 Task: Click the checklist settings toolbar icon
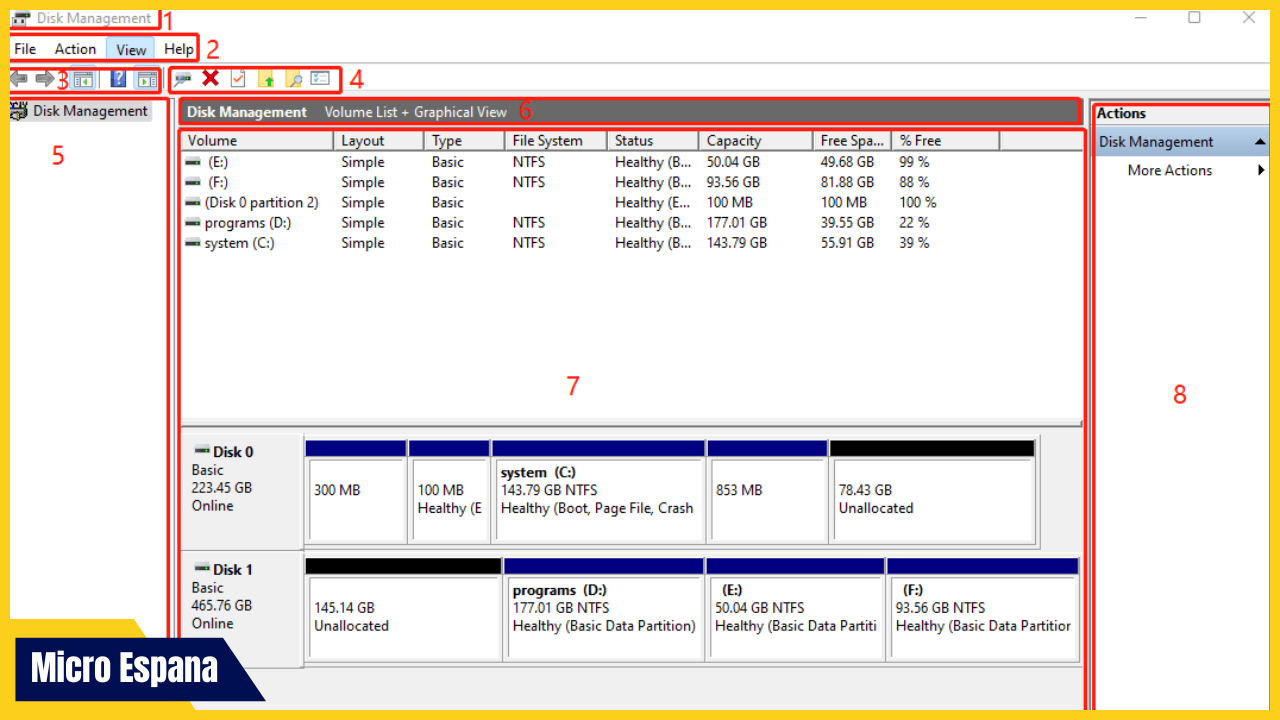[320, 78]
